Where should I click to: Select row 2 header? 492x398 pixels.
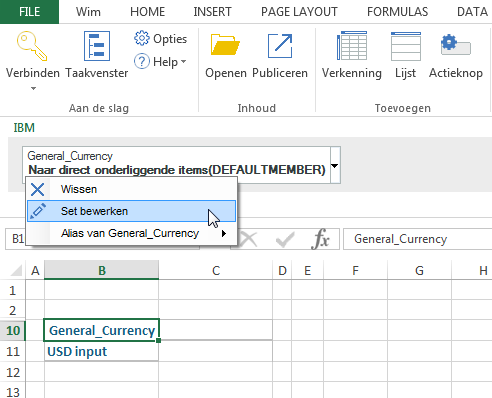point(13,310)
